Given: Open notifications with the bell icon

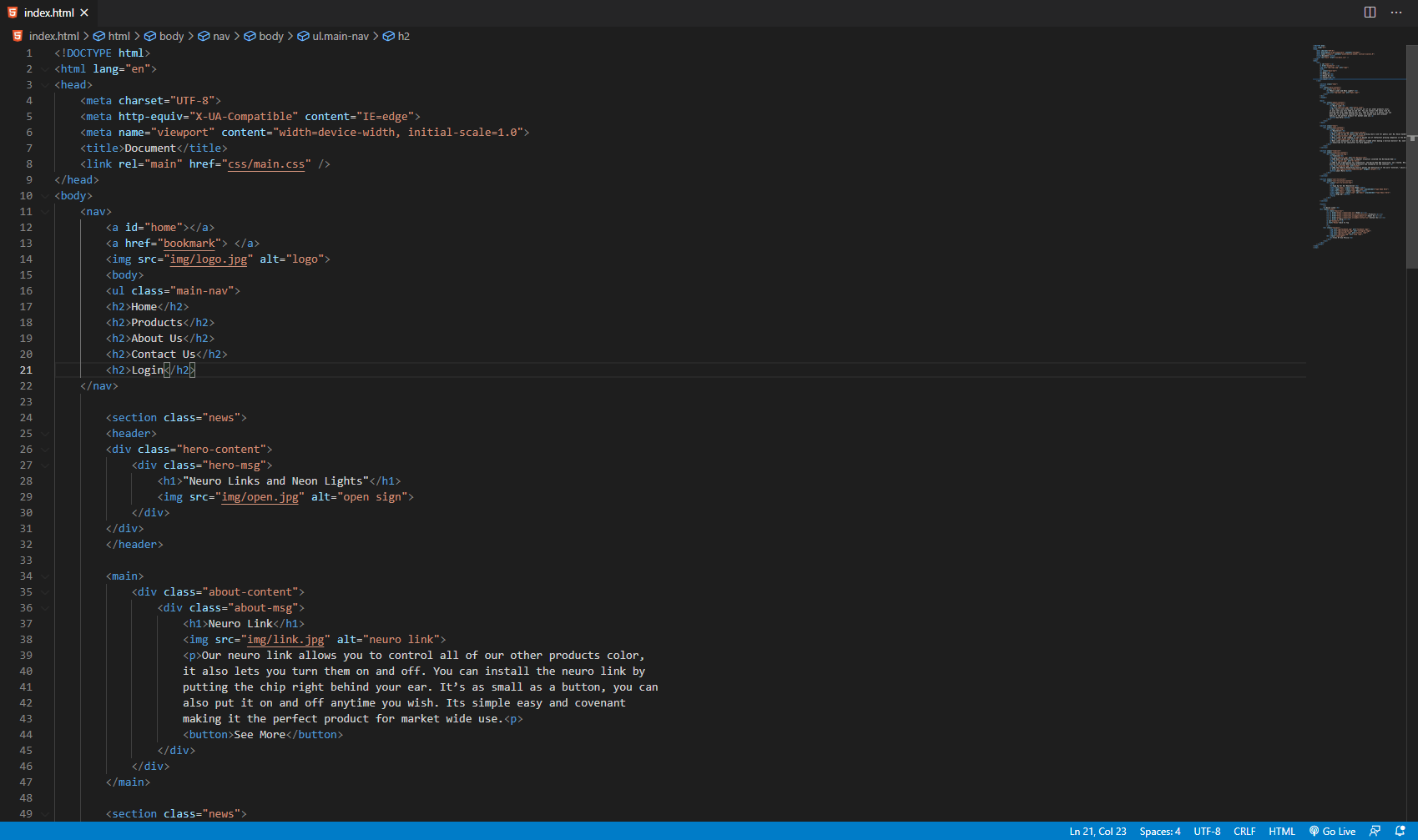Looking at the screenshot, I should pyautogui.click(x=1400, y=831).
